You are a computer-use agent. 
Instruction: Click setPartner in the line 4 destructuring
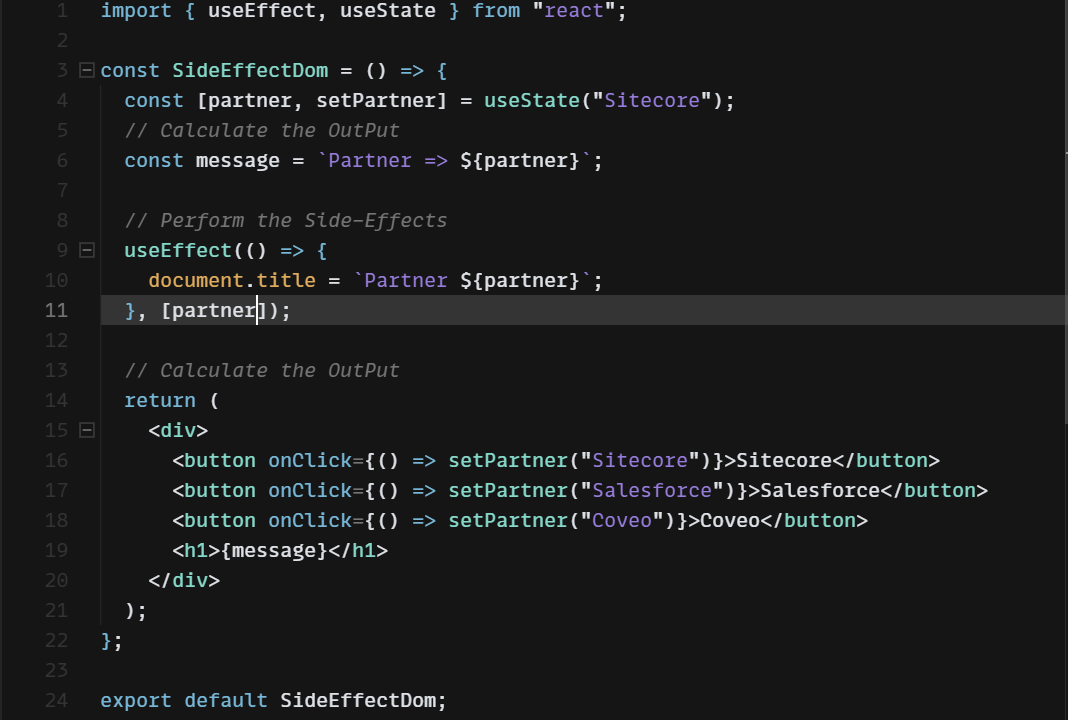click(x=376, y=100)
